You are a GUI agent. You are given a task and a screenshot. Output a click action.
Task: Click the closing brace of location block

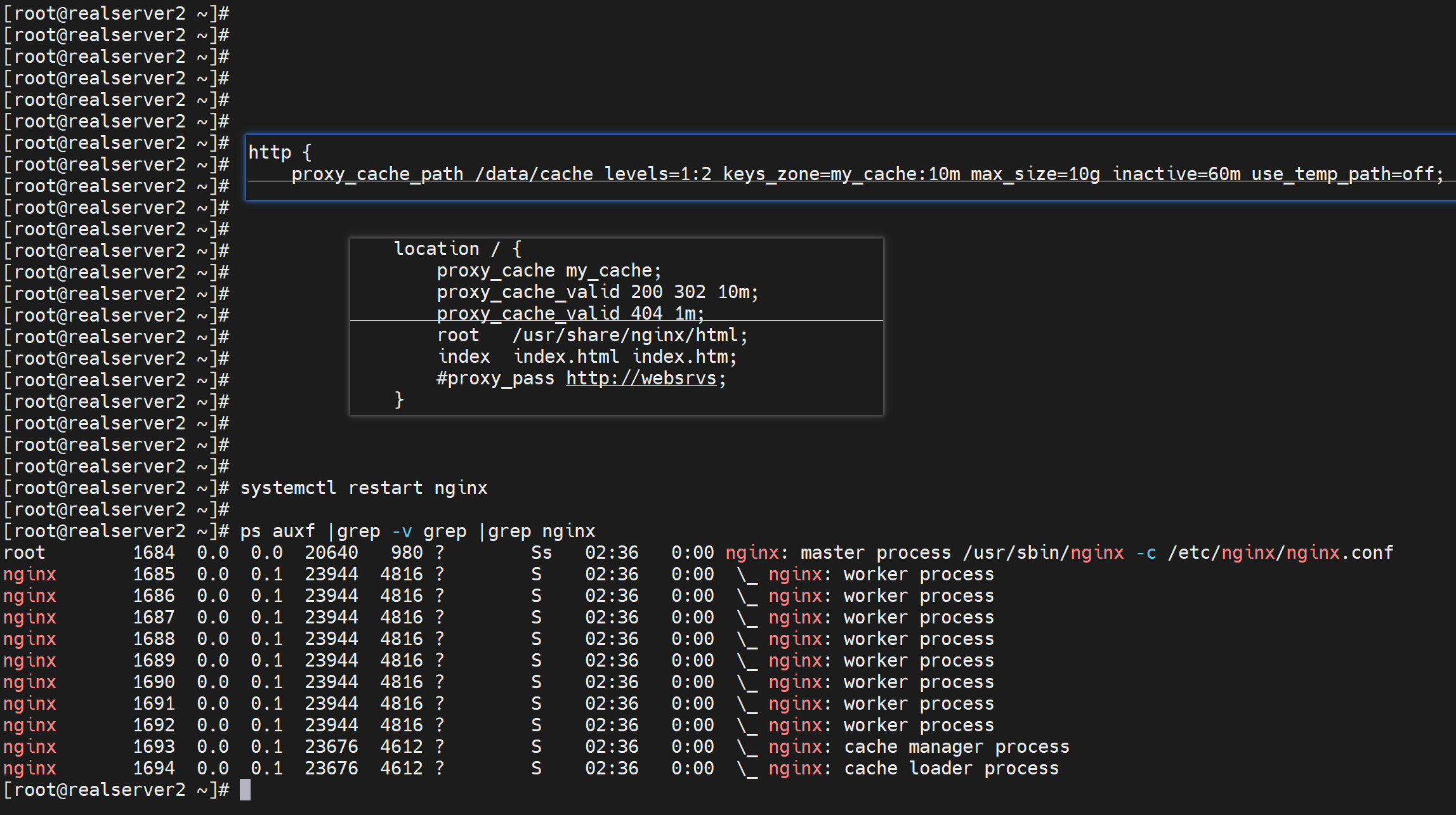(x=399, y=400)
